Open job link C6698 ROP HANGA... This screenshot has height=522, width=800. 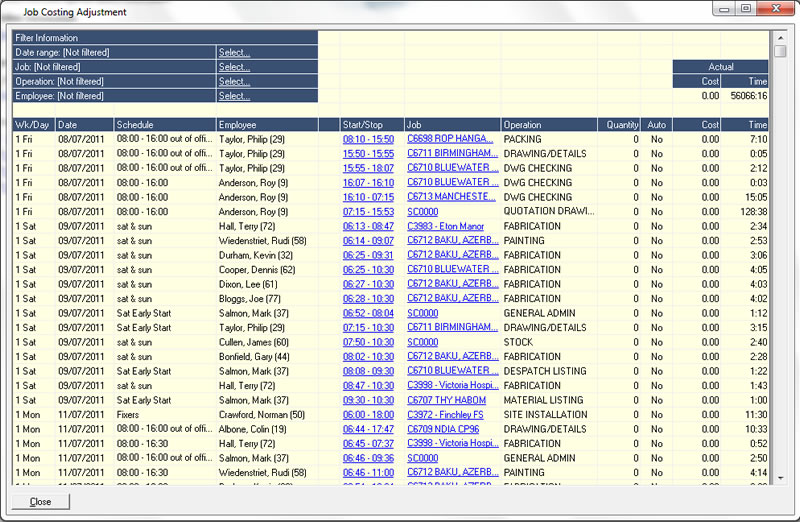450,139
